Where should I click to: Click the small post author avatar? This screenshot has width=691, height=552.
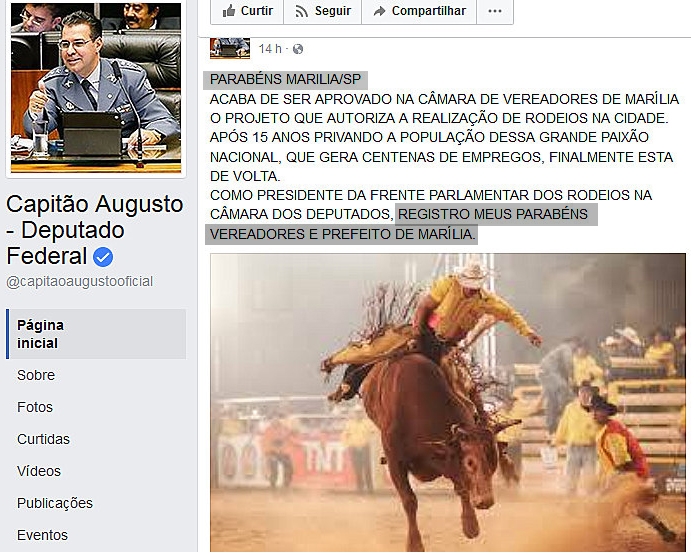coord(230,48)
